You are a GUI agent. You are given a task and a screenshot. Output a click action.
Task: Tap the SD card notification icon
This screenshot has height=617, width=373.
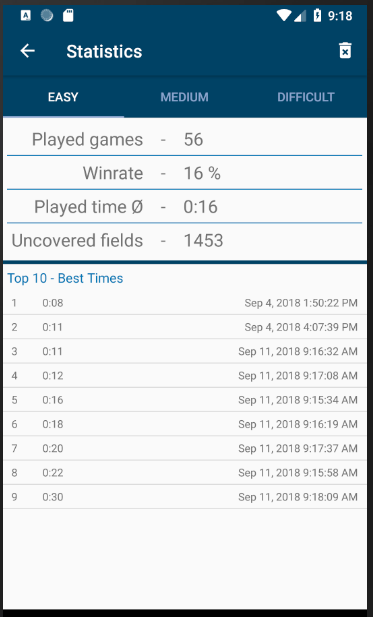click(x=68, y=15)
